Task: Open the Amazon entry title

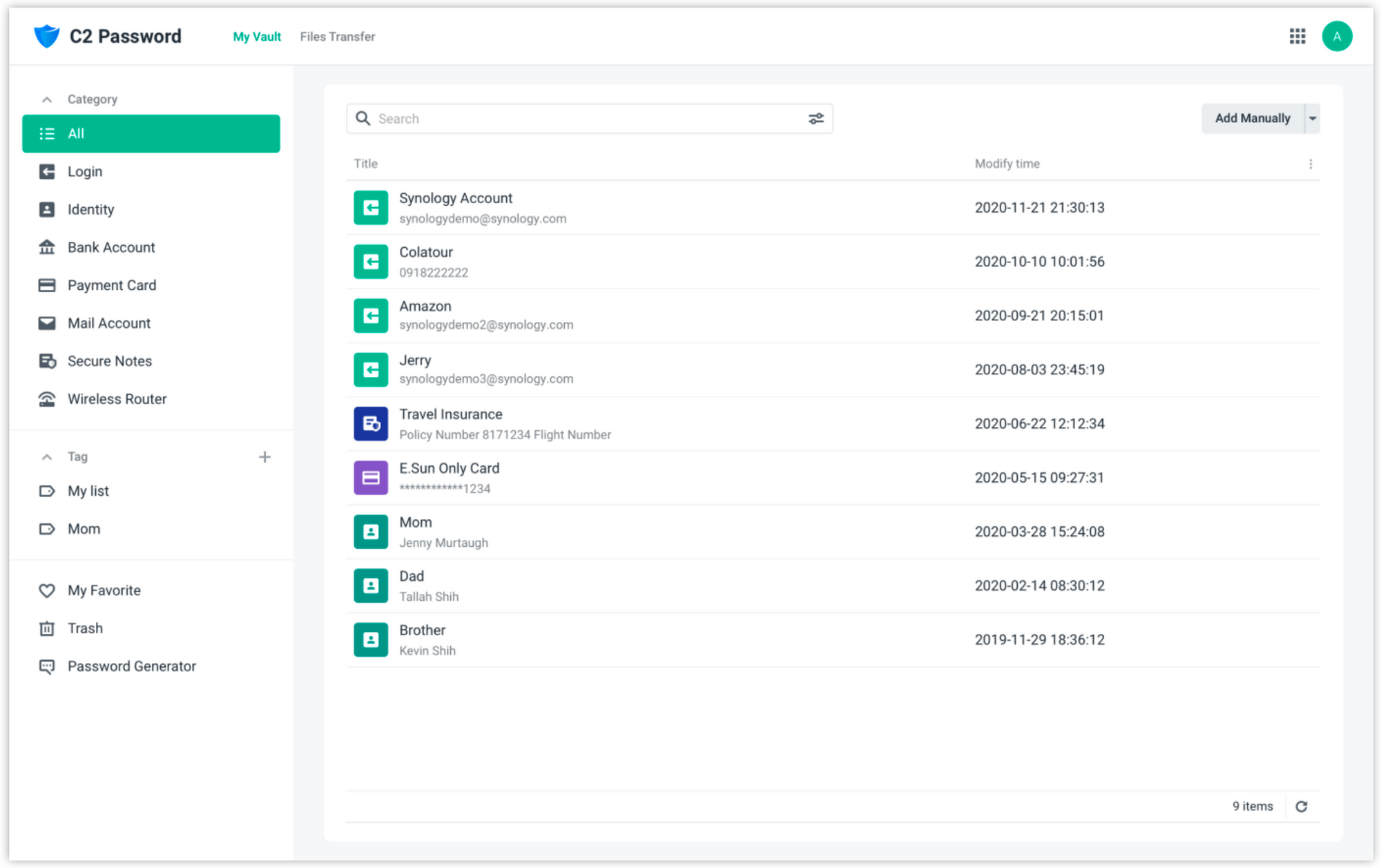Action: (x=425, y=306)
